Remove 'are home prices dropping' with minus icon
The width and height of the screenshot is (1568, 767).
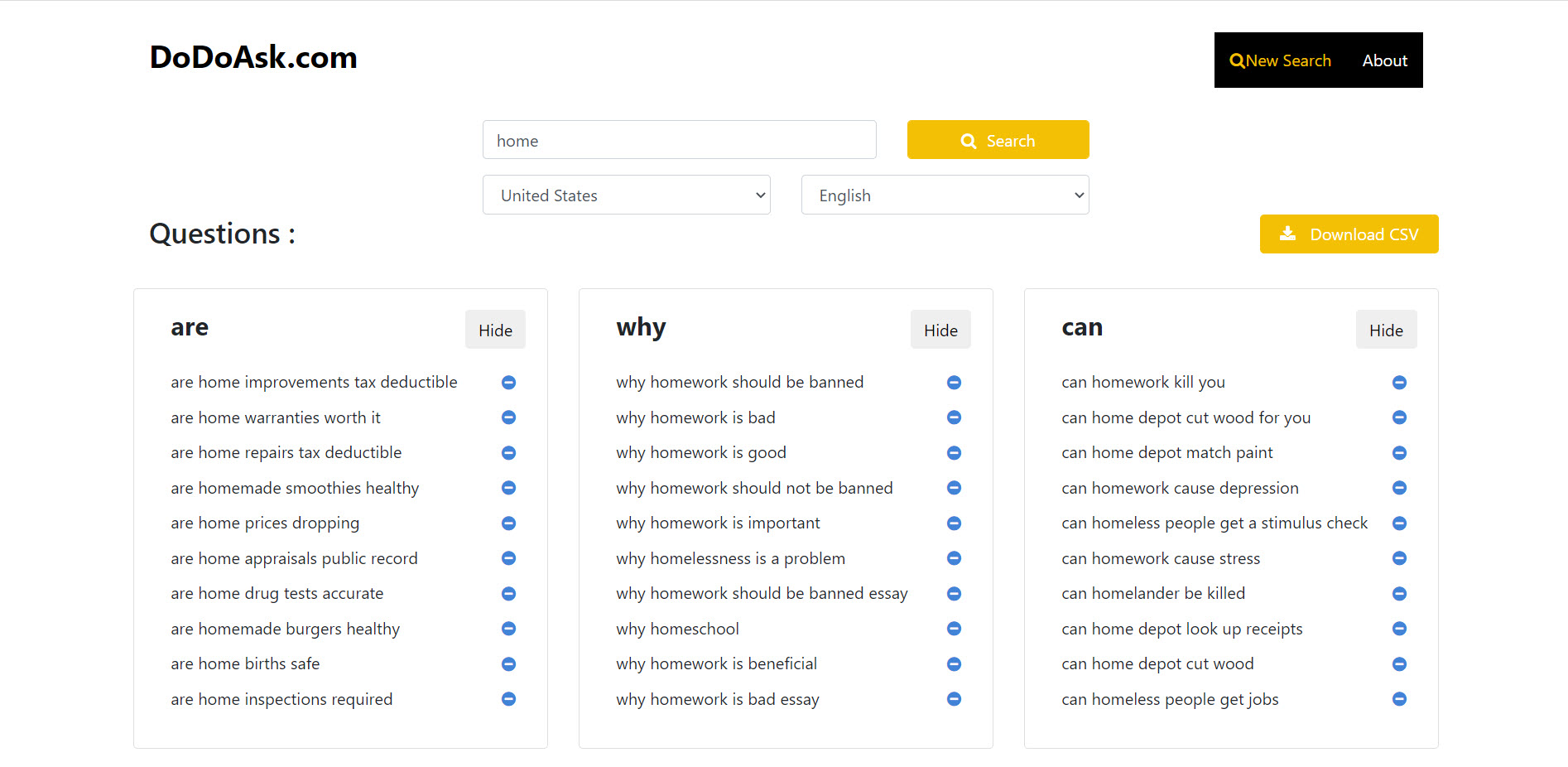(508, 523)
